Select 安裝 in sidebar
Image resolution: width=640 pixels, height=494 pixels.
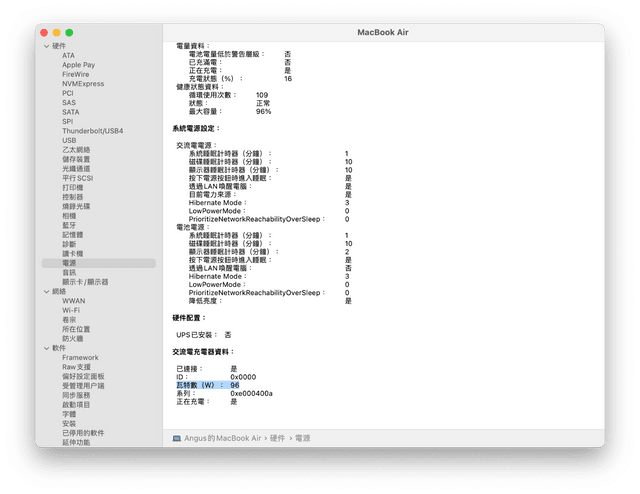[69, 424]
